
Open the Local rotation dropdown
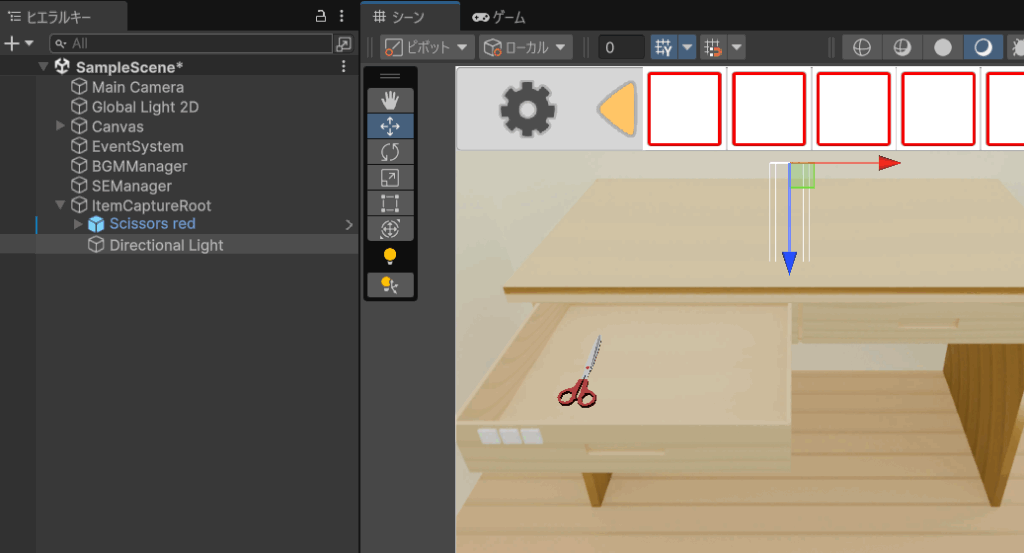[526, 48]
